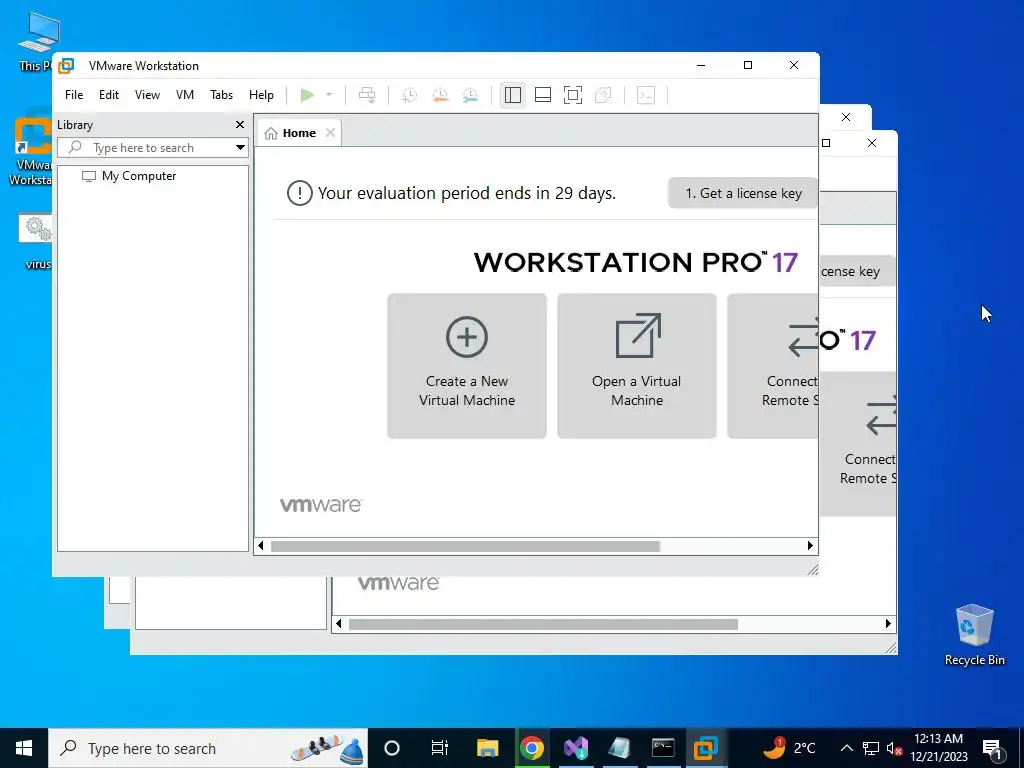Revert to snapshot toolbar icon
The width and height of the screenshot is (1024, 768).
point(440,95)
